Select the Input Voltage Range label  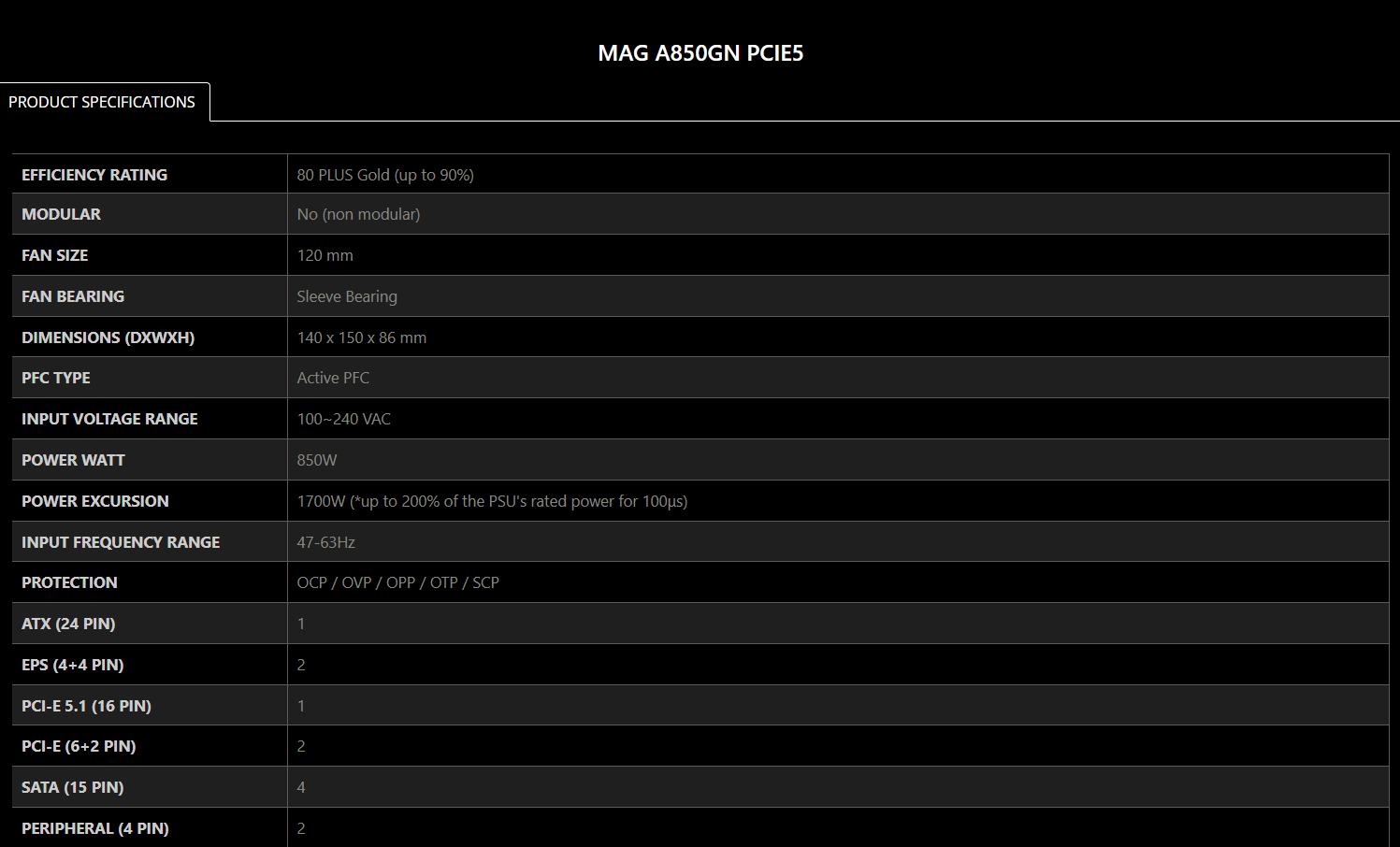[109, 419]
